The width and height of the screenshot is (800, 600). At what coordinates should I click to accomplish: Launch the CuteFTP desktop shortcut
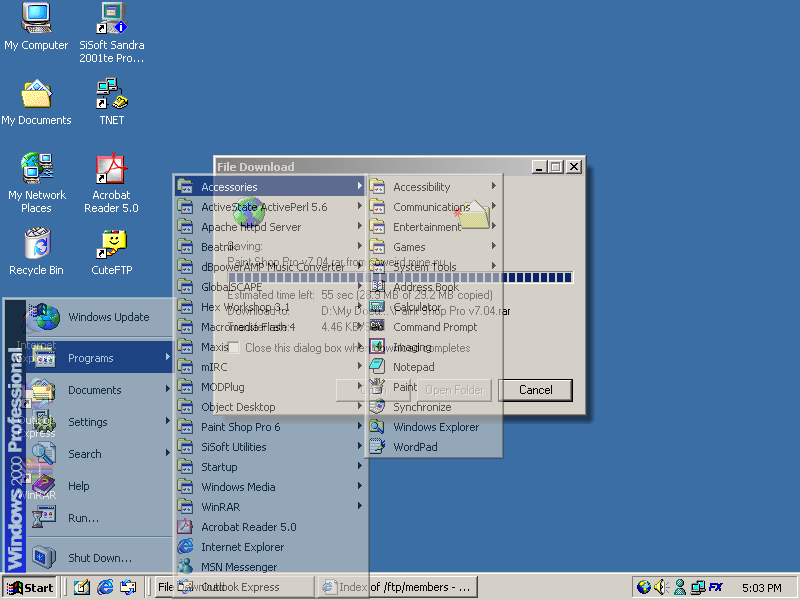(112, 244)
